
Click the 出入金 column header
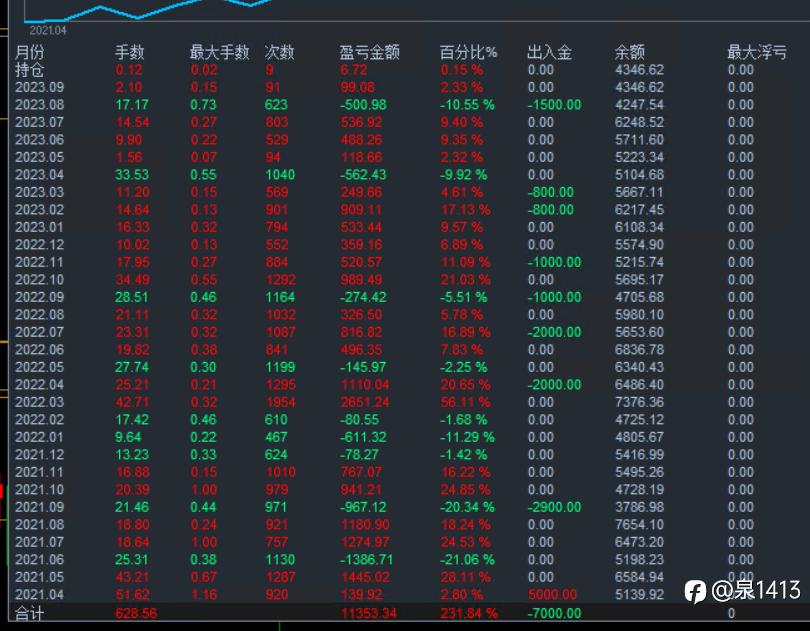pos(549,52)
